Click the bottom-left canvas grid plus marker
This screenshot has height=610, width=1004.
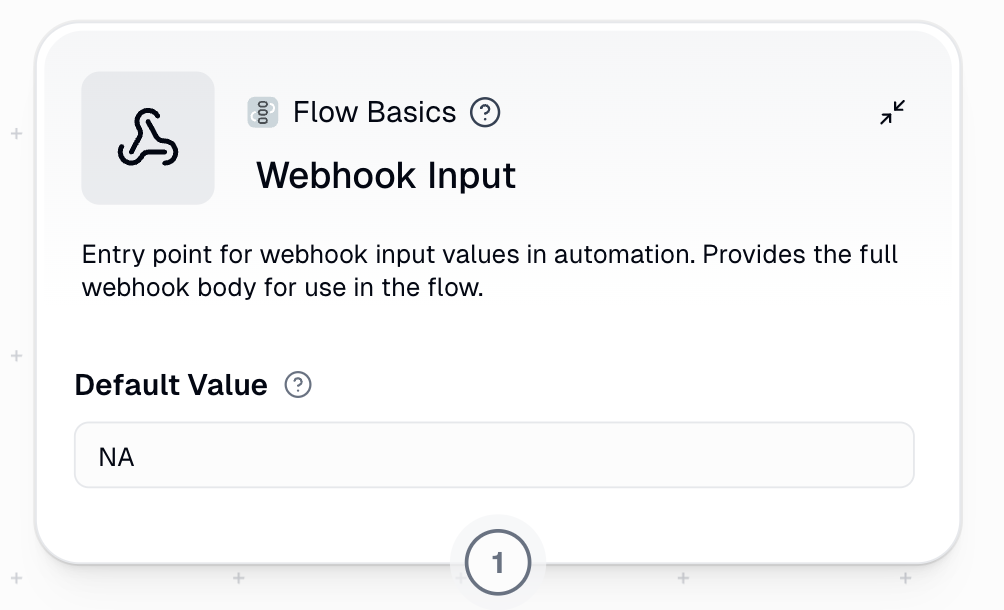16,577
